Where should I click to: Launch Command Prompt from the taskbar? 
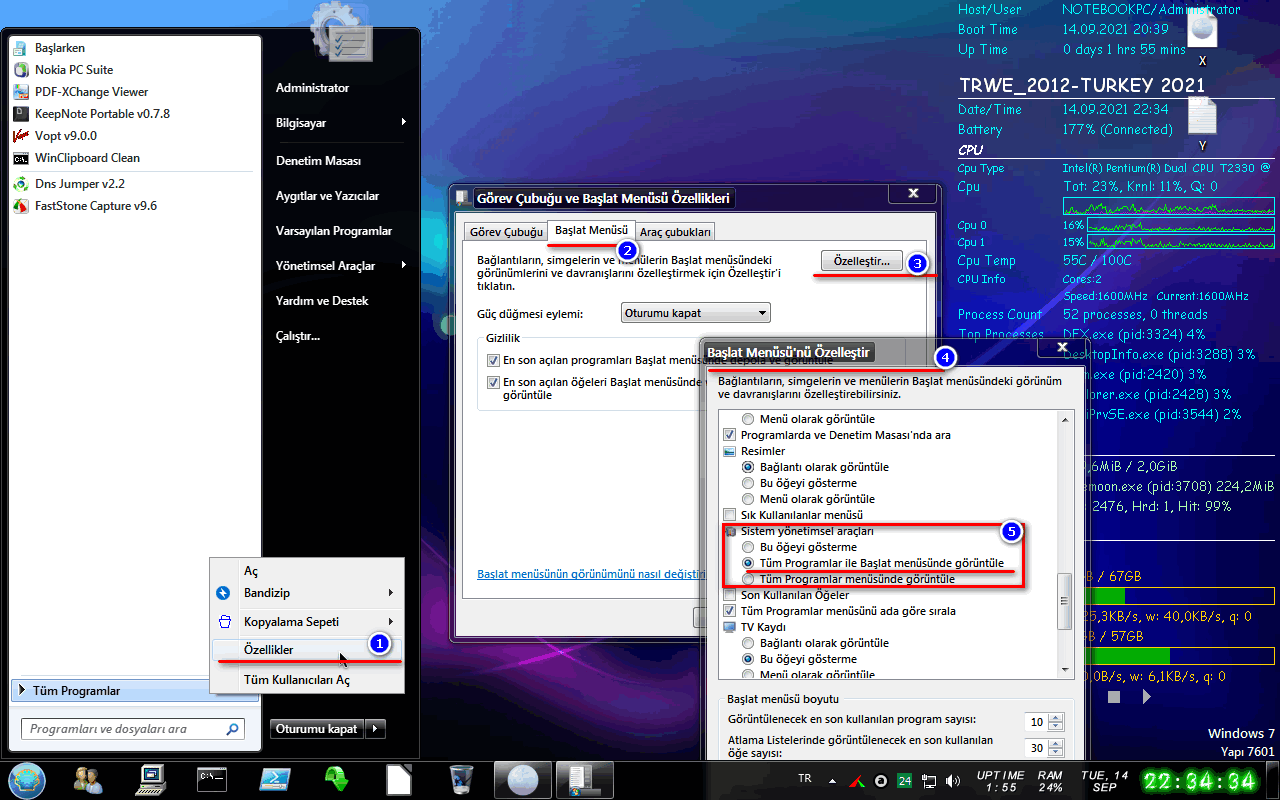(x=212, y=779)
